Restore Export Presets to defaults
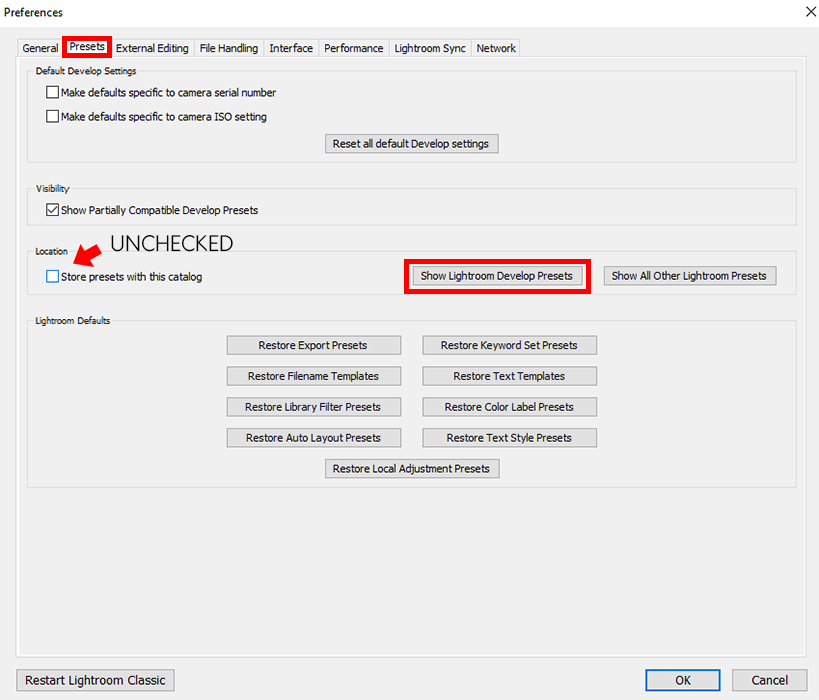This screenshot has width=819, height=700. pyautogui.click(x=313, y=346)
